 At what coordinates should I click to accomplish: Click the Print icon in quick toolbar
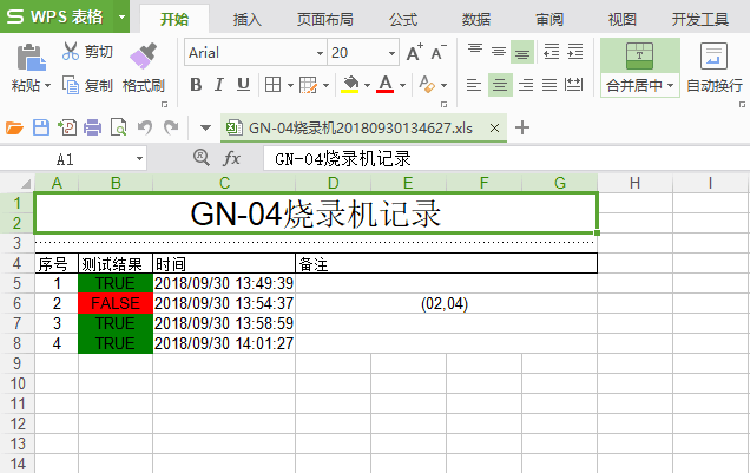(x=93, y=127)
